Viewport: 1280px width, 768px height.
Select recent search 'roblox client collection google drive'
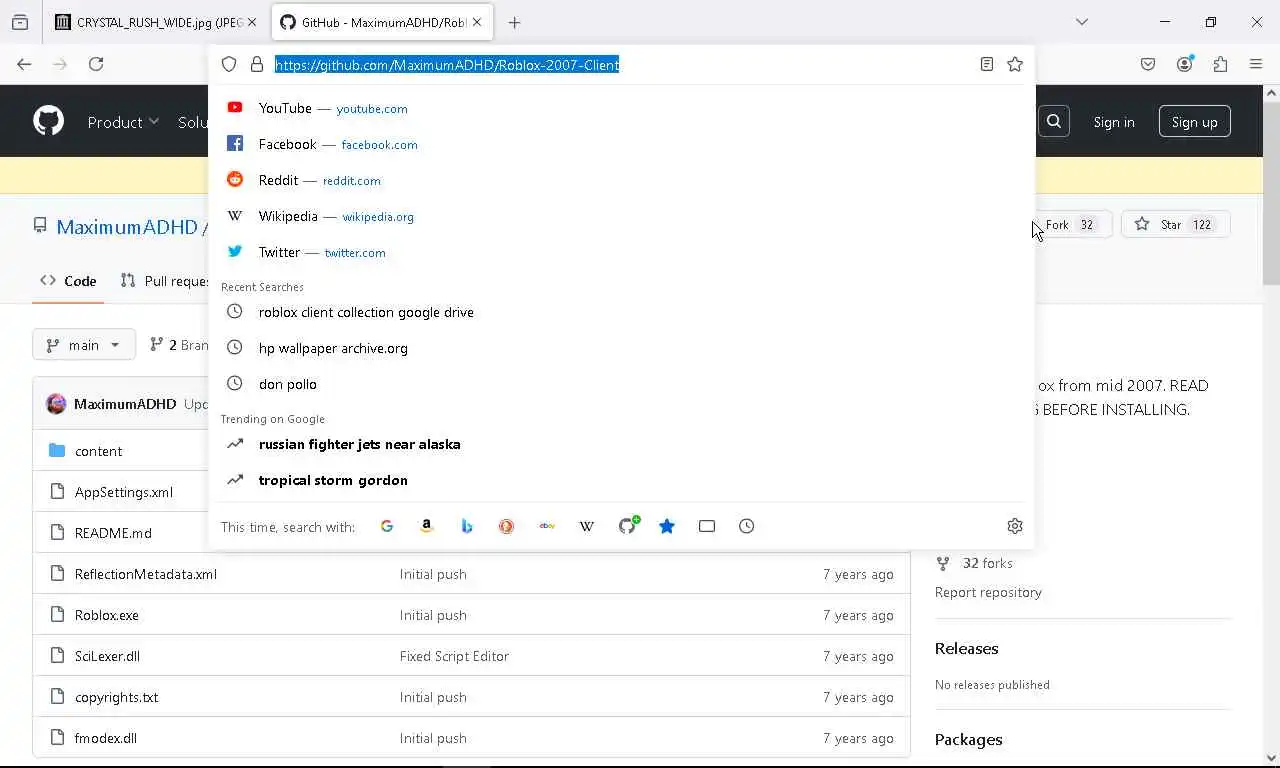click(621, 312)
